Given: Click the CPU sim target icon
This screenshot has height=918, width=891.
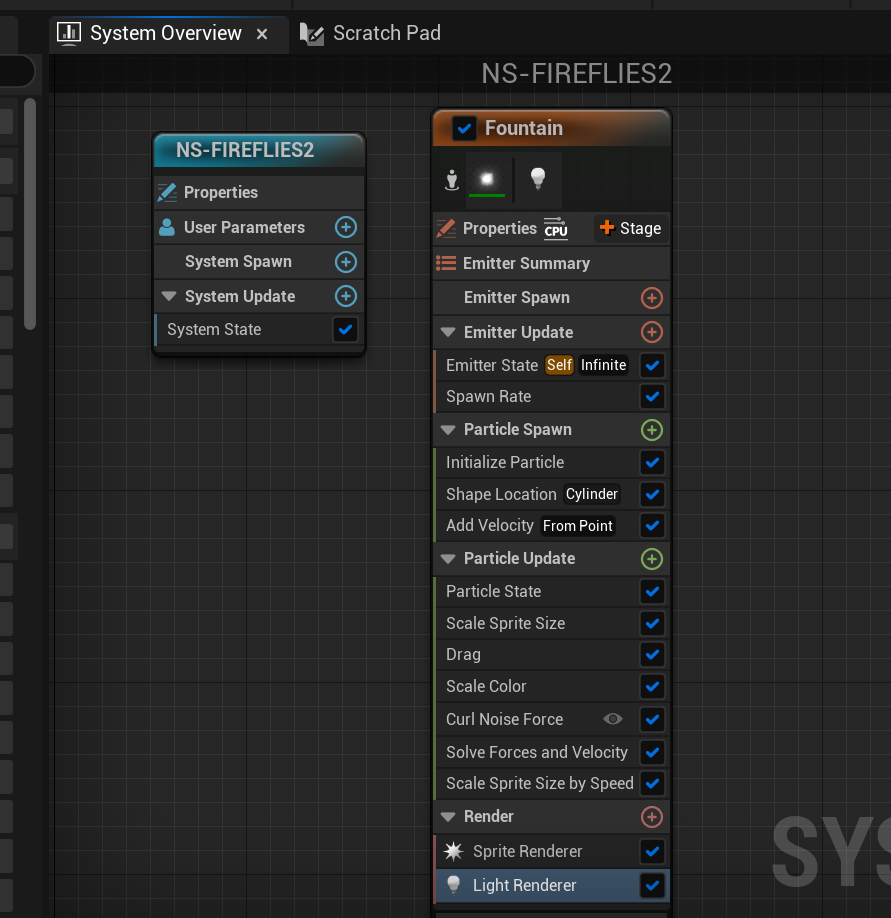Looking at the screenshot, I should click(x=556, y=228).
